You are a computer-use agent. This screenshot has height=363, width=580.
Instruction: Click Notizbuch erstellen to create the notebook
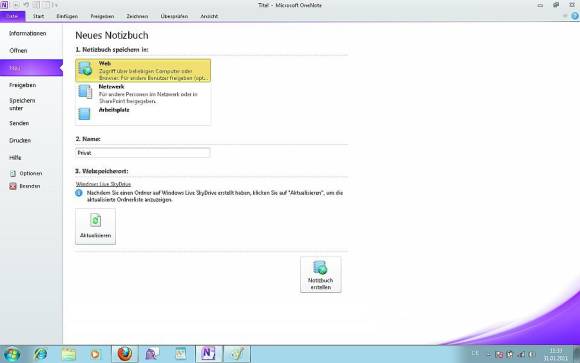pos(321,275)
